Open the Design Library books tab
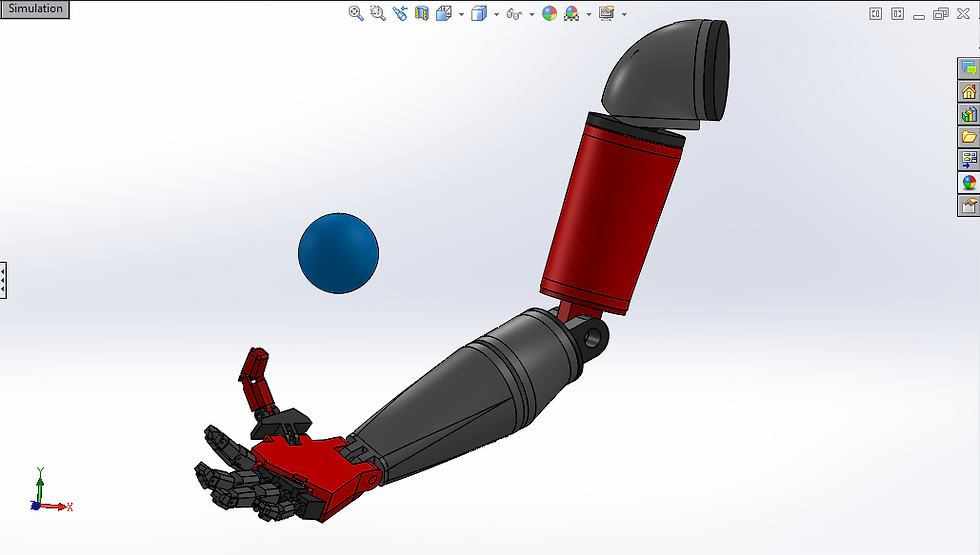The width and height of the screenshot is (980, 555). 969,114
